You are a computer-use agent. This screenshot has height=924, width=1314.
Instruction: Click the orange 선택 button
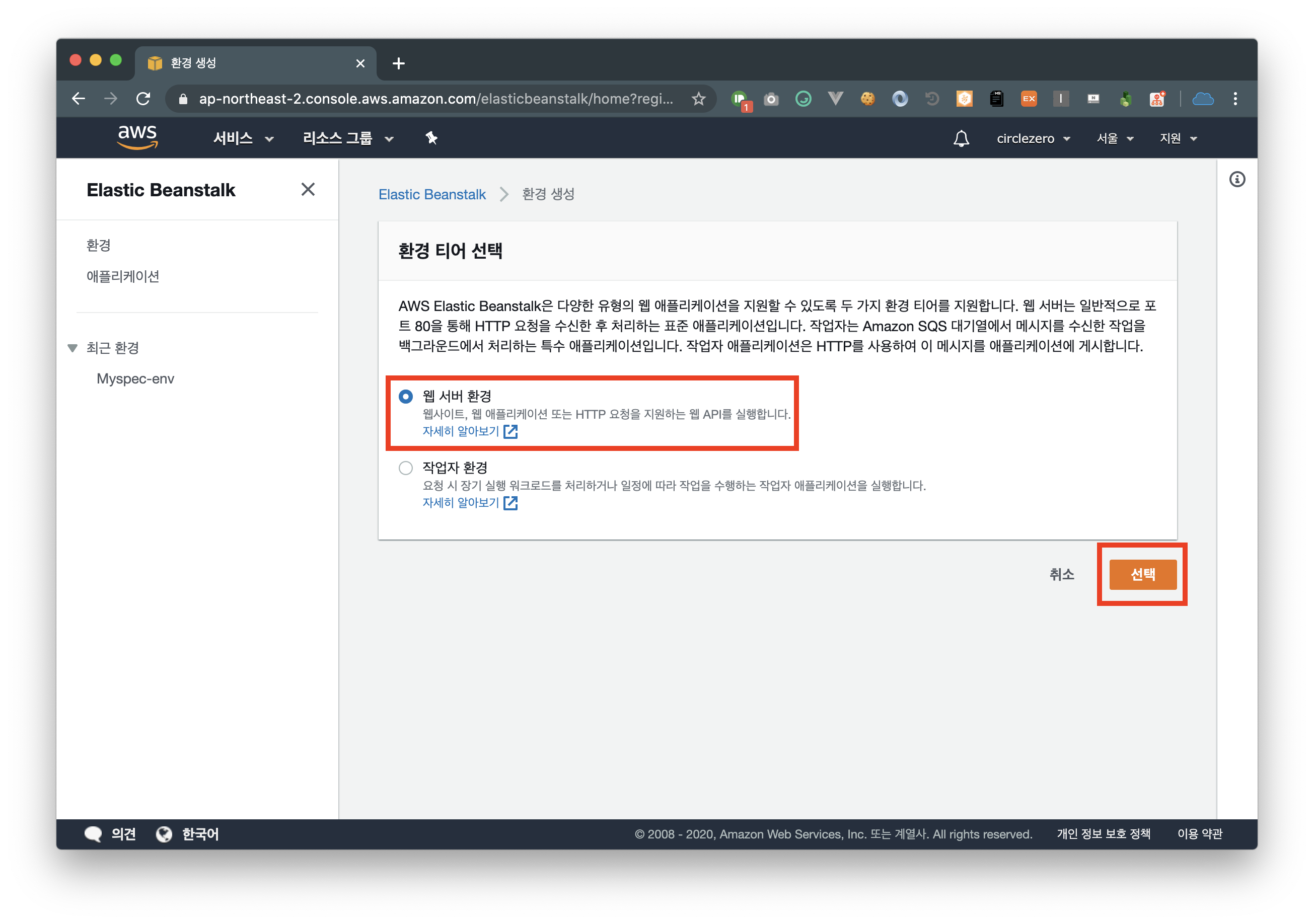[x=1142, y=574]
